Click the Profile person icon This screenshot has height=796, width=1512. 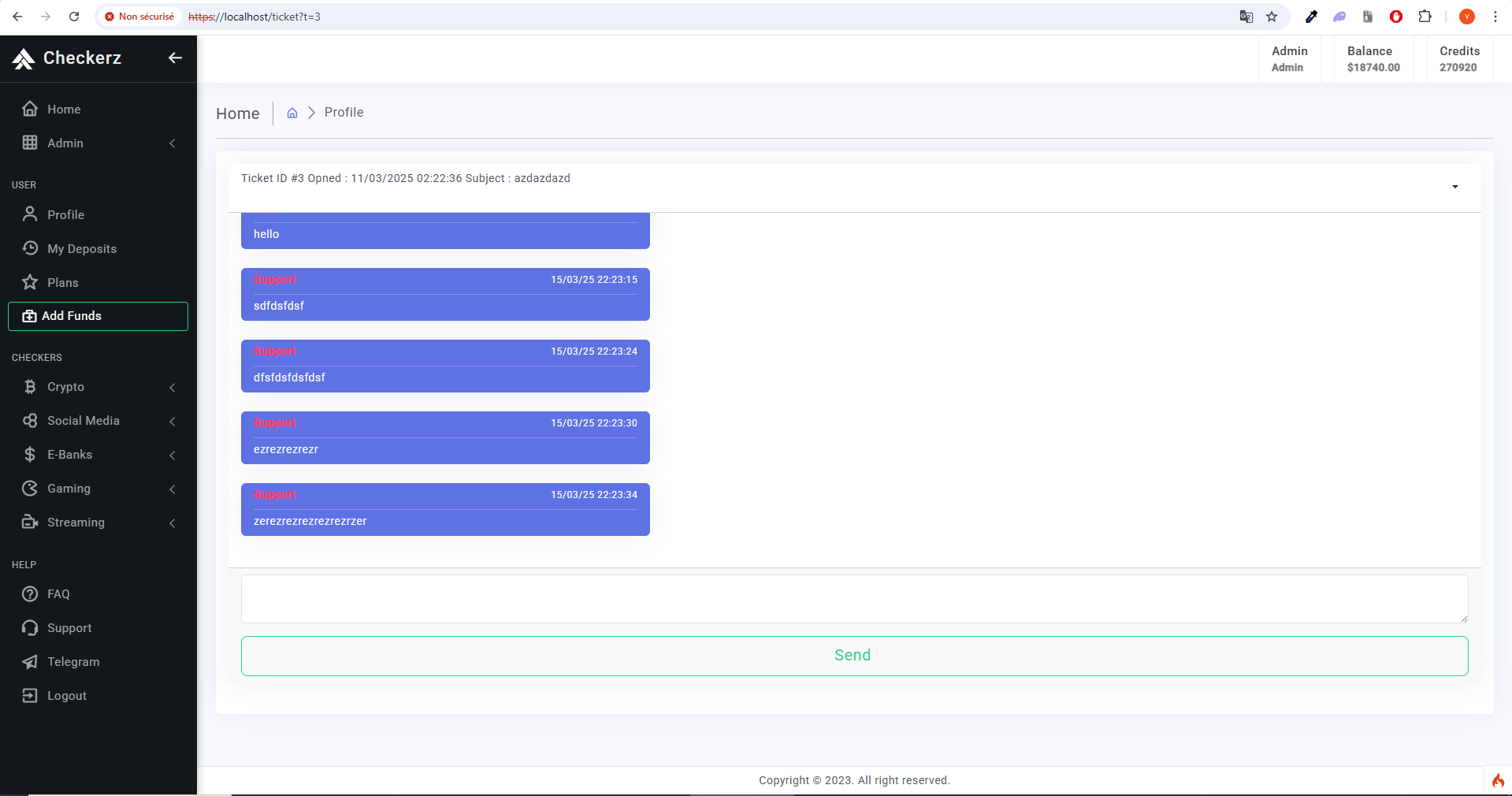(30, 214)
